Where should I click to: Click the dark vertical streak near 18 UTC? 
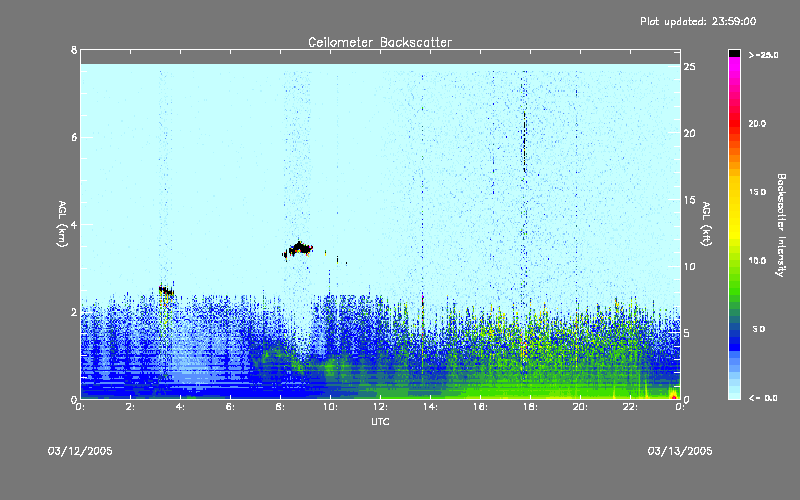[524, 143]
